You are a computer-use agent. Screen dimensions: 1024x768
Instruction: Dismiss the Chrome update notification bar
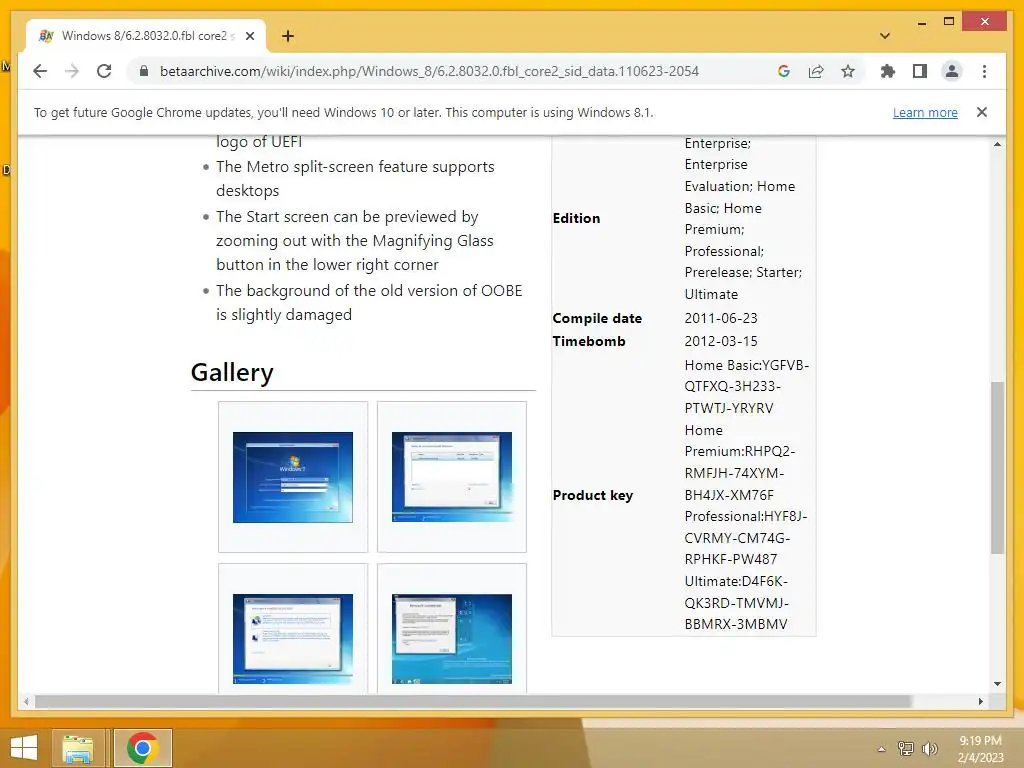click(981, 112)
